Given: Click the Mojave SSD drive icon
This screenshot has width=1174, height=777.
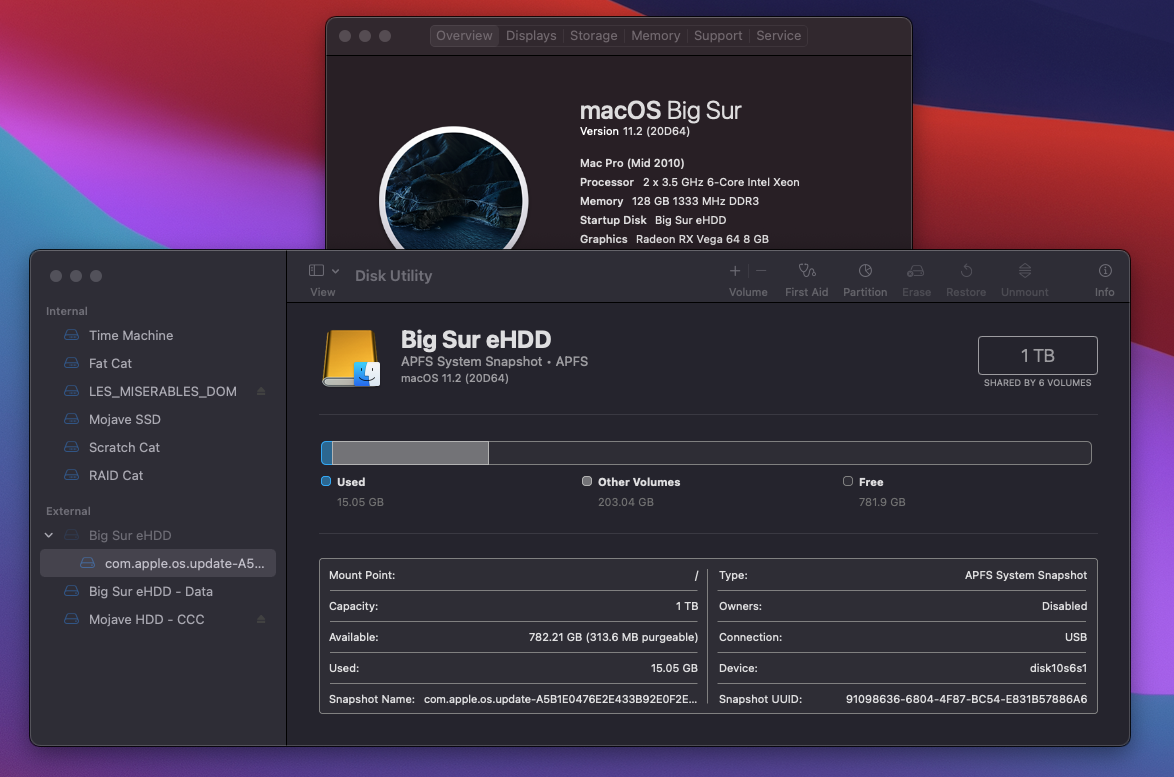Looking at the screenshot, I should 72,418.
